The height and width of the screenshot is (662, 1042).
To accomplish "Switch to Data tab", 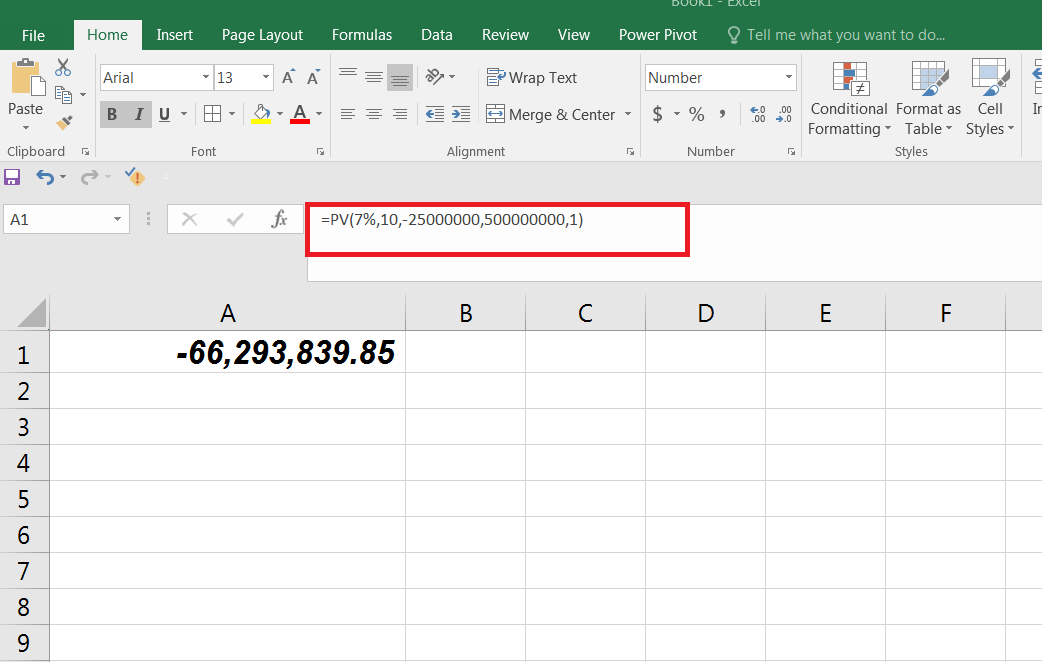I will 437,35.
